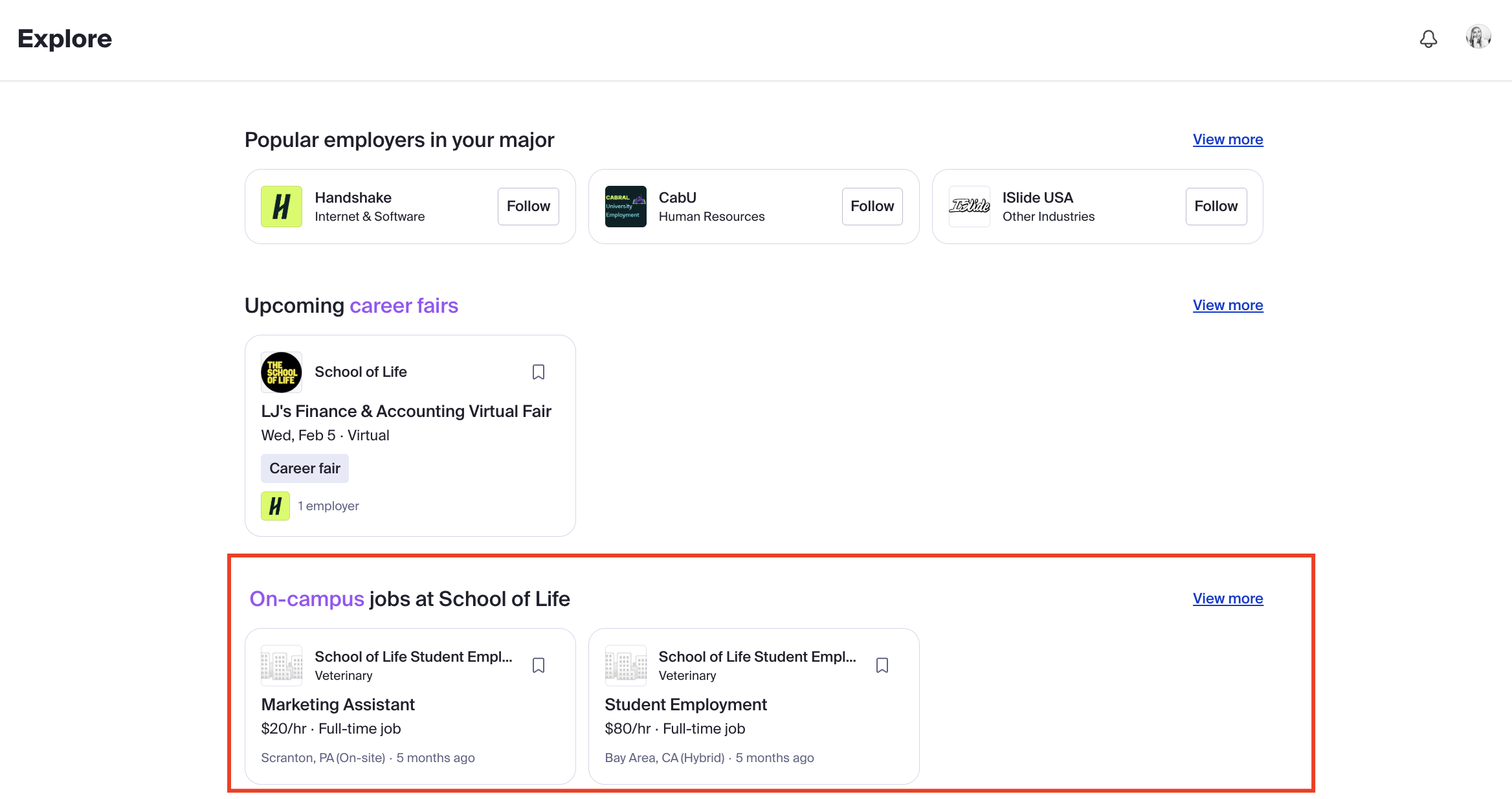Open the Student Employment job title

tap(685, 704)
